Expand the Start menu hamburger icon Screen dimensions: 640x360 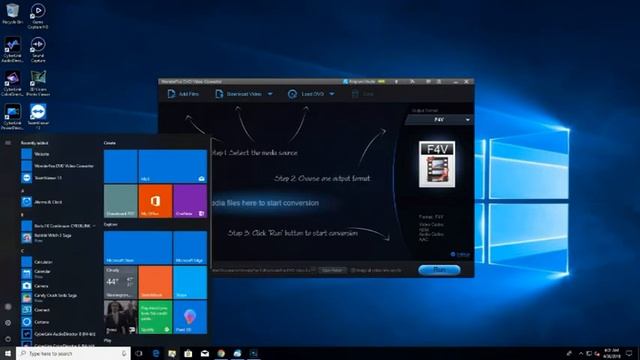(x=8, y=143)
